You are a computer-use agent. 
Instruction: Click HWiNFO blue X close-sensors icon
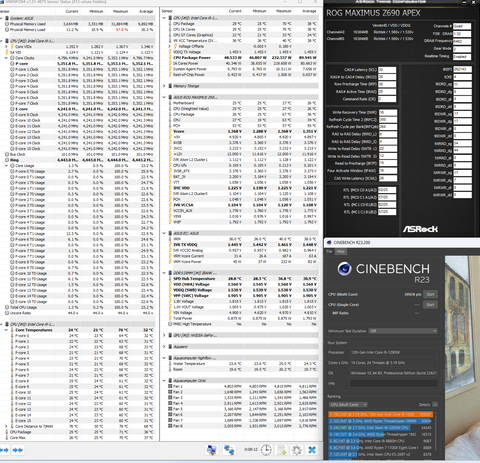[312, 450]
